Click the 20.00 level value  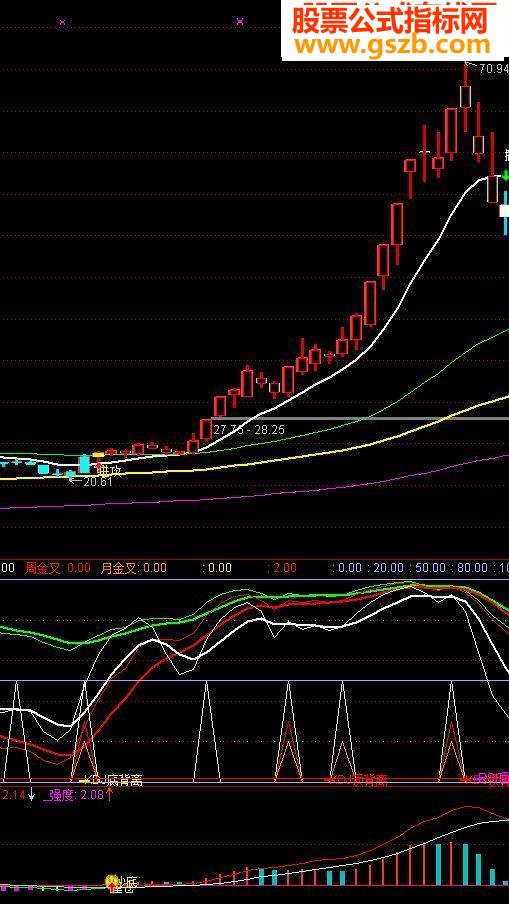pos(389,568)
